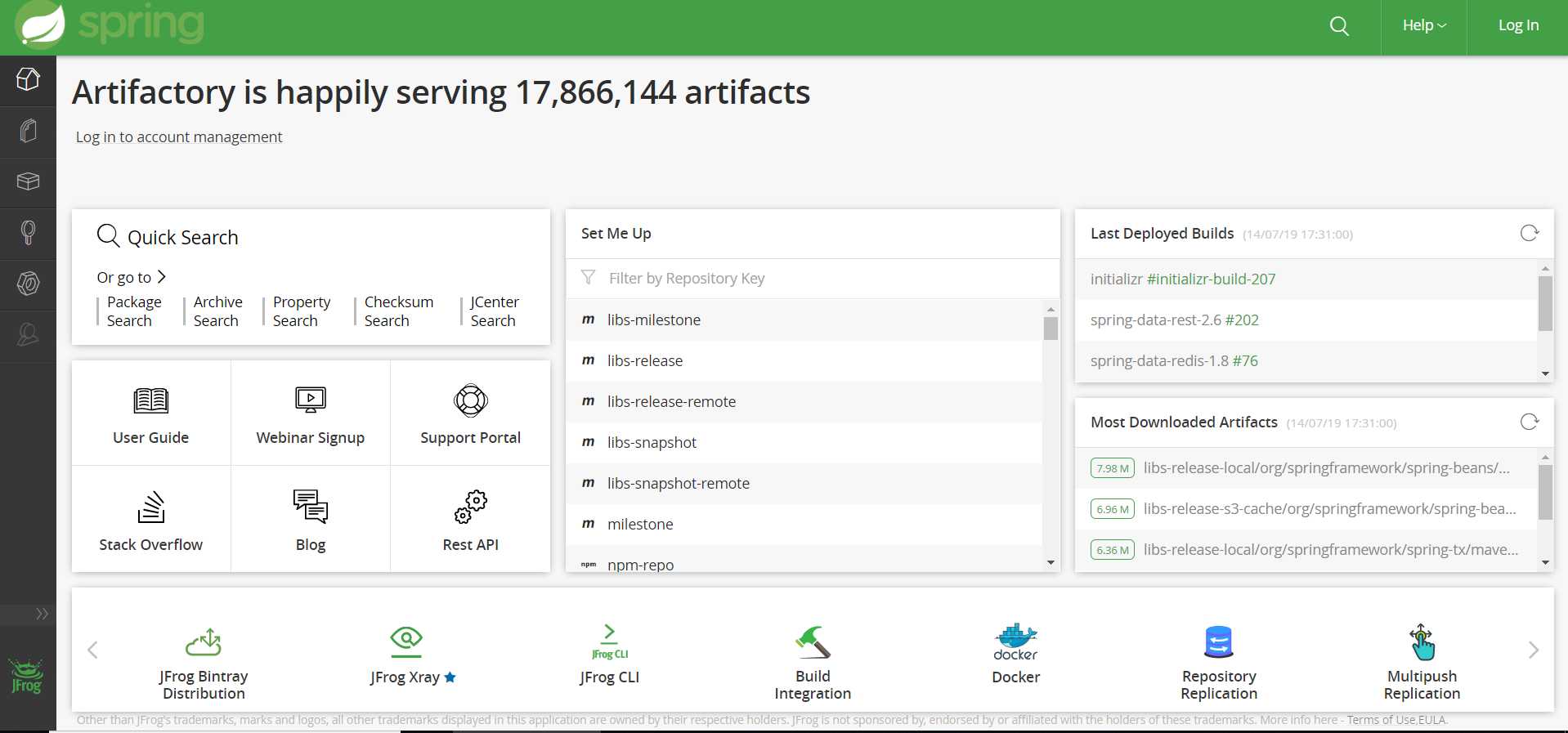Image resolution: width=1568 pixels, height=733 pixels.
Task: Refresh Most Downloaded Artifacts
Action: pos(1530,422)
